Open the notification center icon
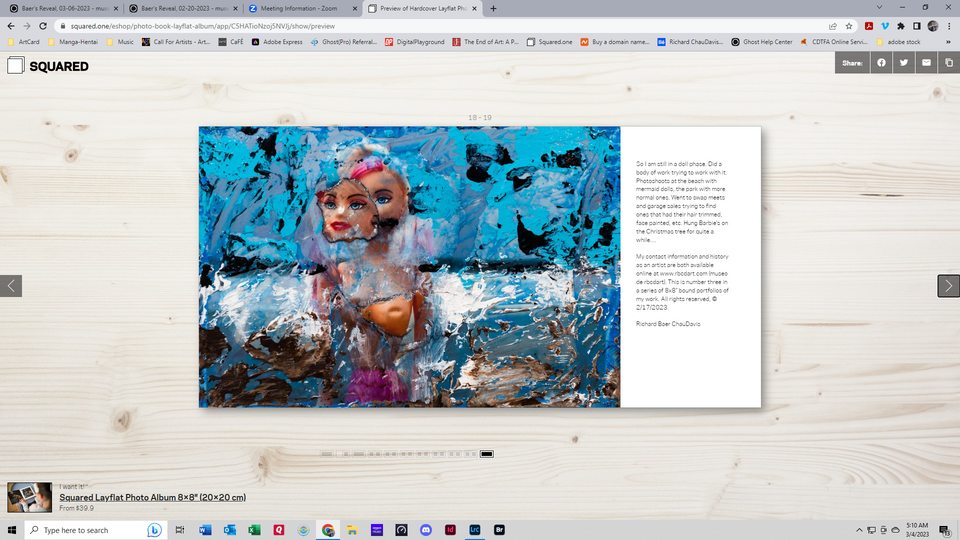960x540 pixels. pos(945,530)
